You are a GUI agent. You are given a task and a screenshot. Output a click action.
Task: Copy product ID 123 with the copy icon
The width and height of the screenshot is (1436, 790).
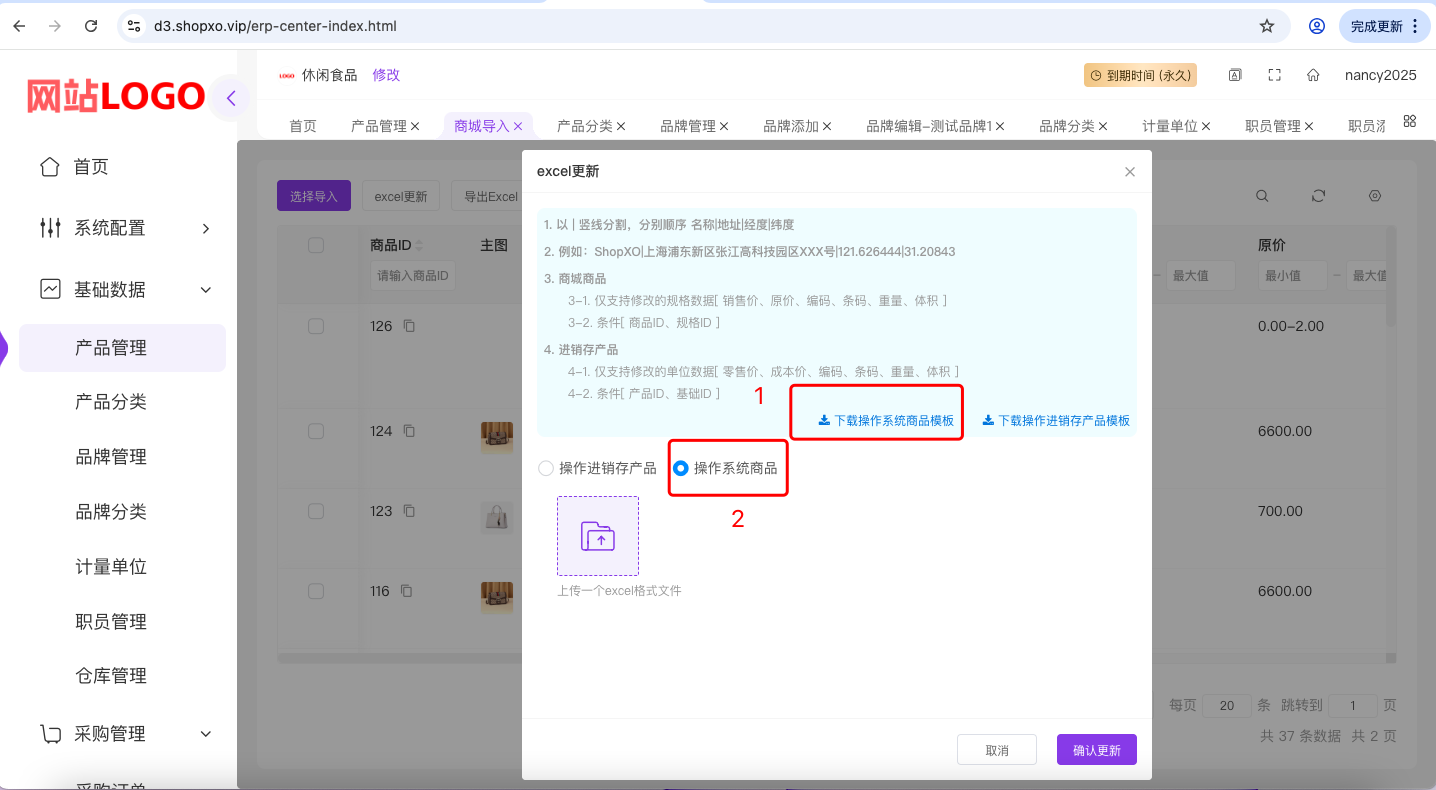(x=409, y=511)
